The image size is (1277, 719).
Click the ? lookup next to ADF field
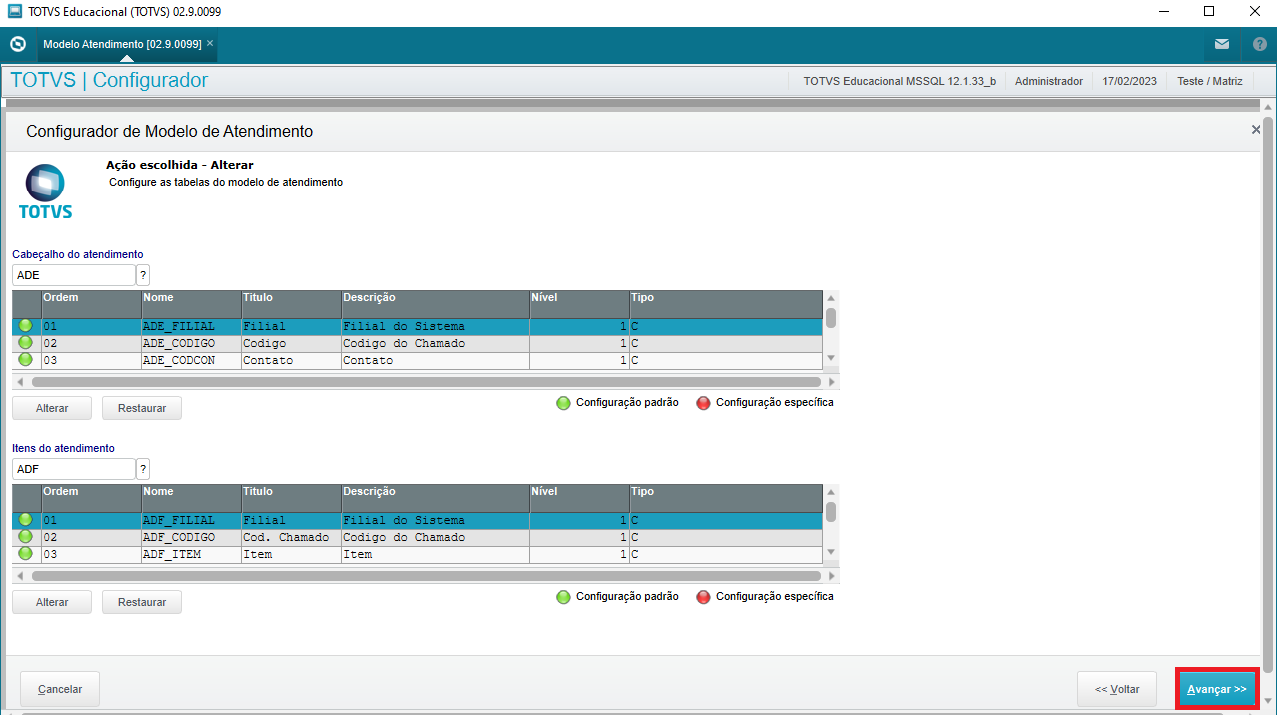143,469
